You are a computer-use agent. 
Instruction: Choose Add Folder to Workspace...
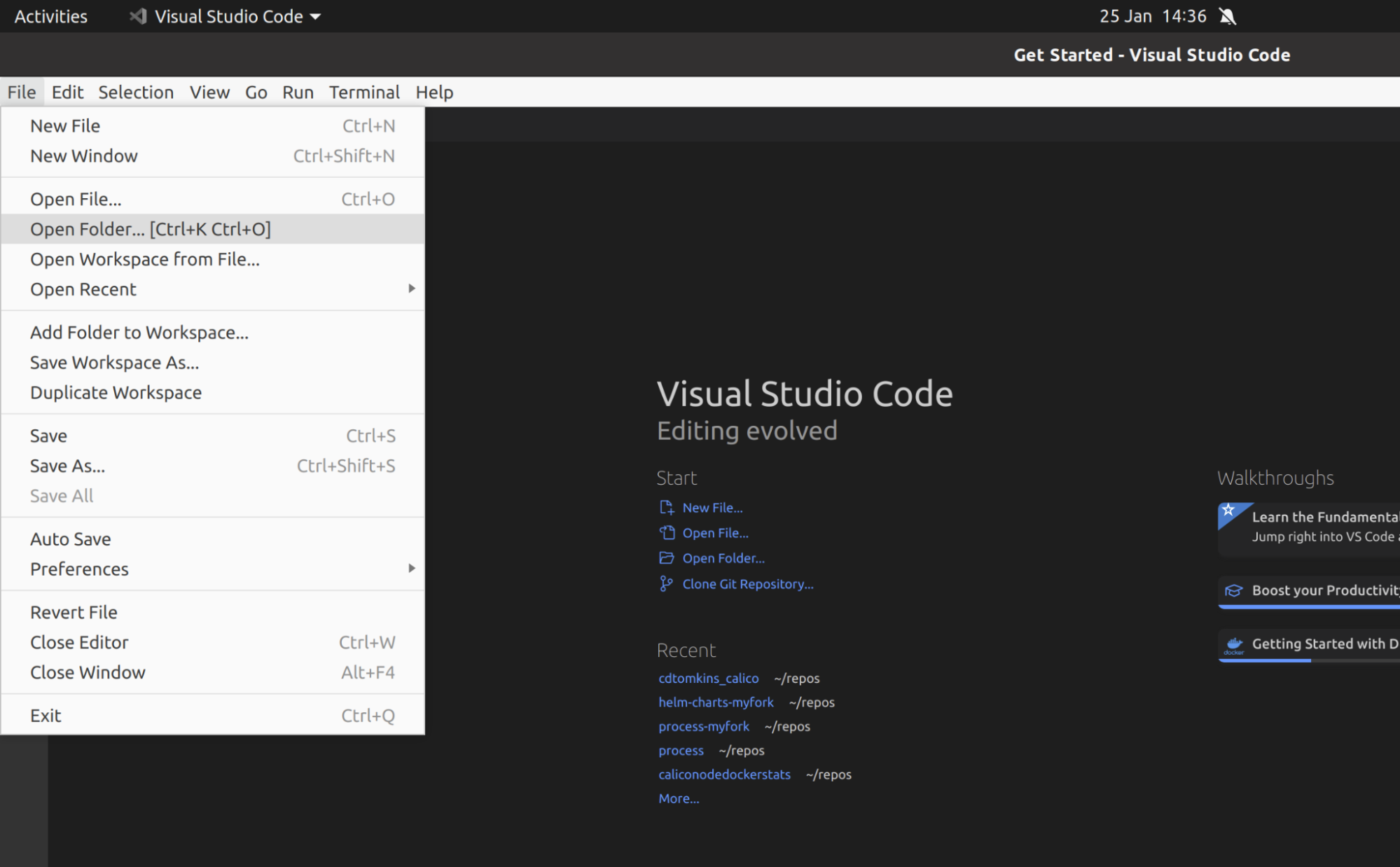[x=212, y=333]
